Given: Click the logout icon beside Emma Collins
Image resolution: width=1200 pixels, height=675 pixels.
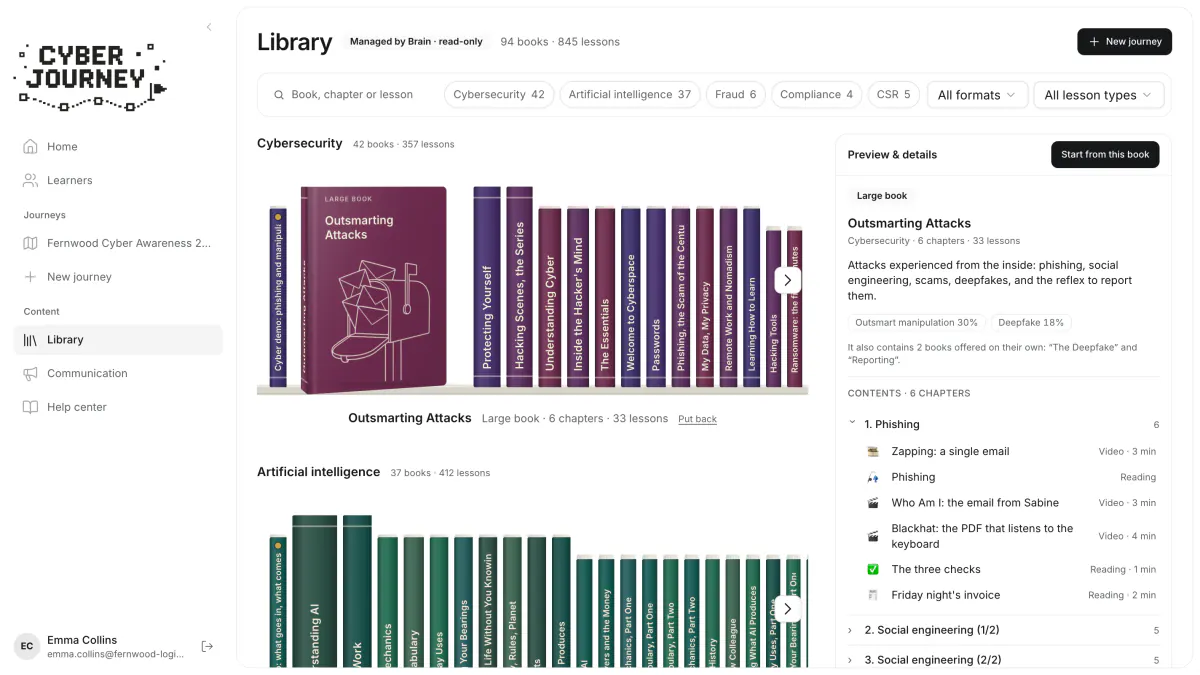Looking at the screenshot, I should [207, 647].
